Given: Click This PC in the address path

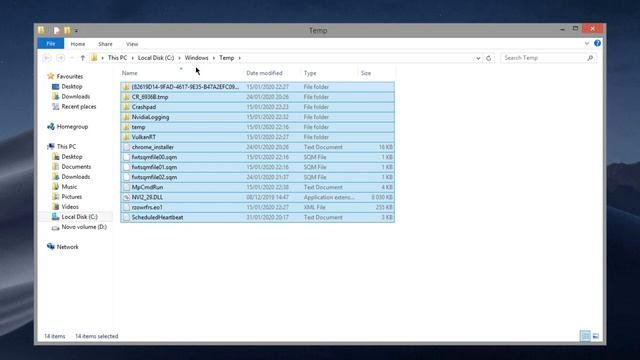Looking at the screenshot, I should pyautogui.click(x=117, y=58).
